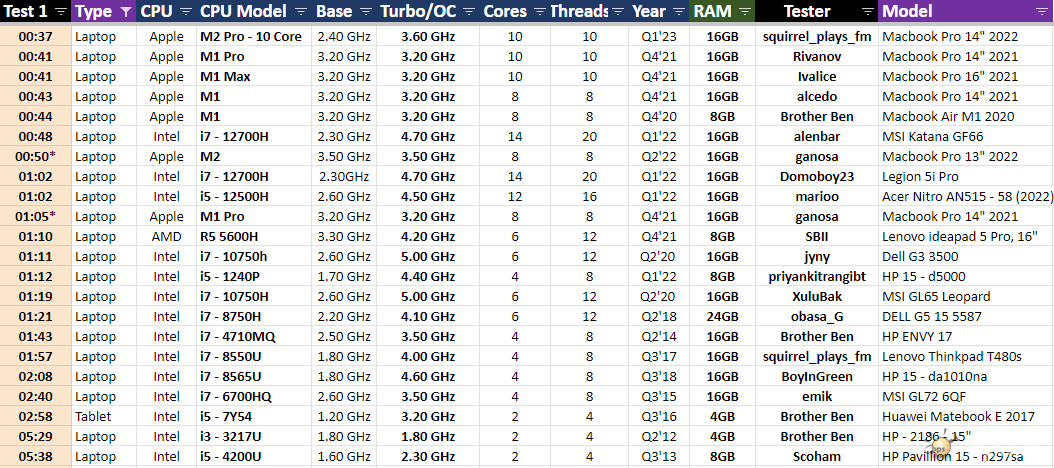
Task: Click tester cell XuluBak
Action: click(817, 297)
